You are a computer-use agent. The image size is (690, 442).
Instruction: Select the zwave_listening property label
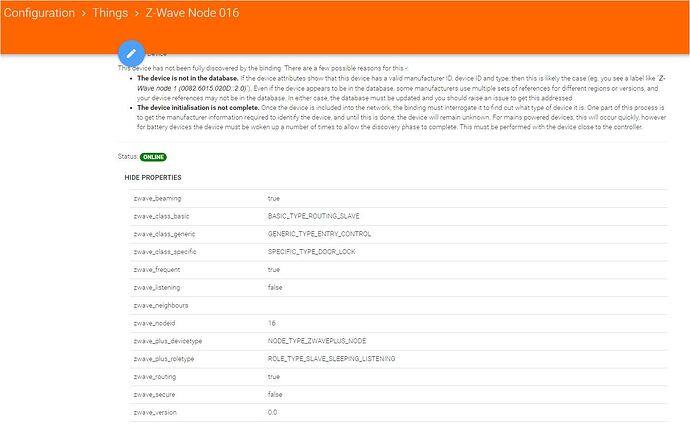click(156, 287)
